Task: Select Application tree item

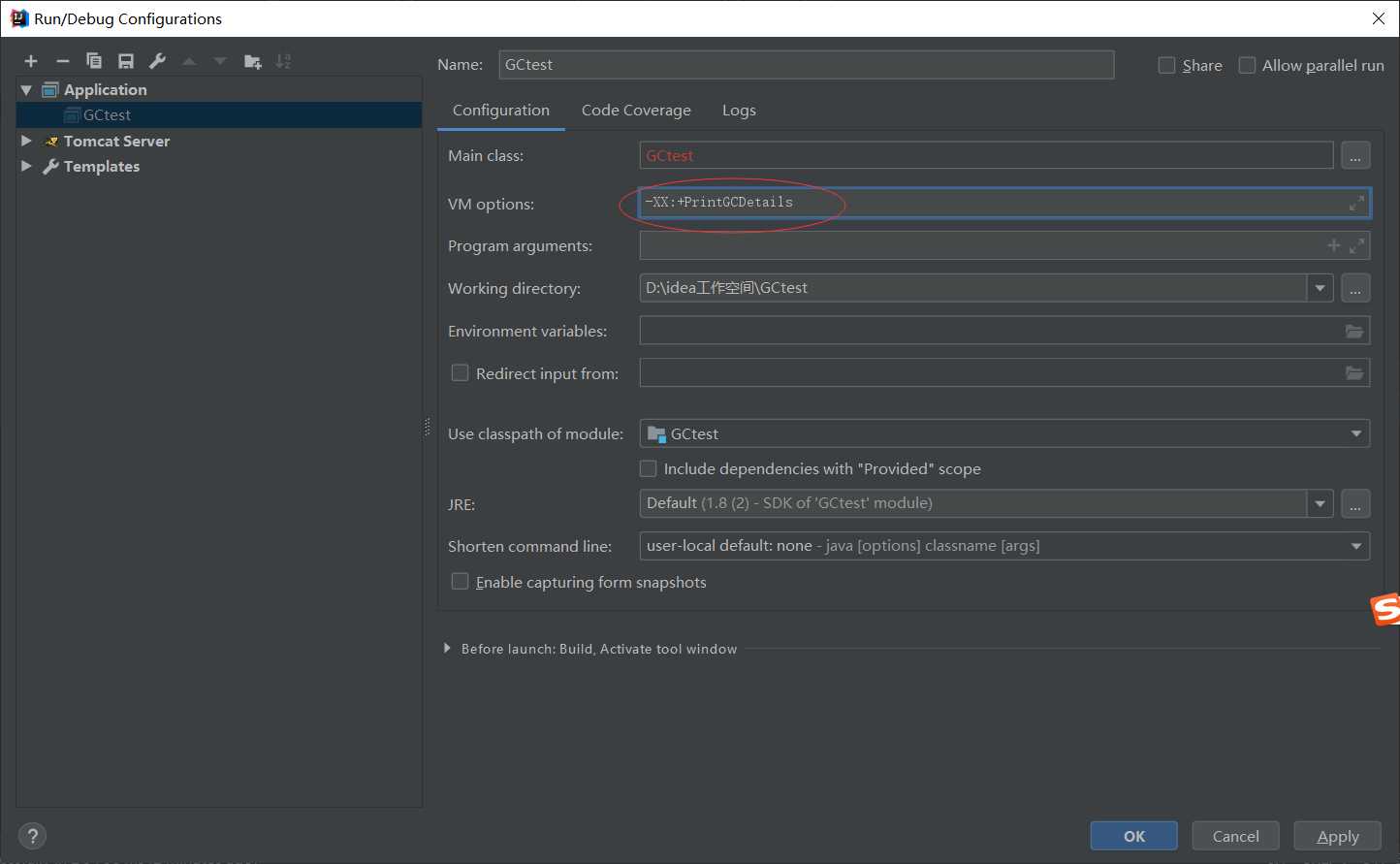Action: [x=106, y=89]
